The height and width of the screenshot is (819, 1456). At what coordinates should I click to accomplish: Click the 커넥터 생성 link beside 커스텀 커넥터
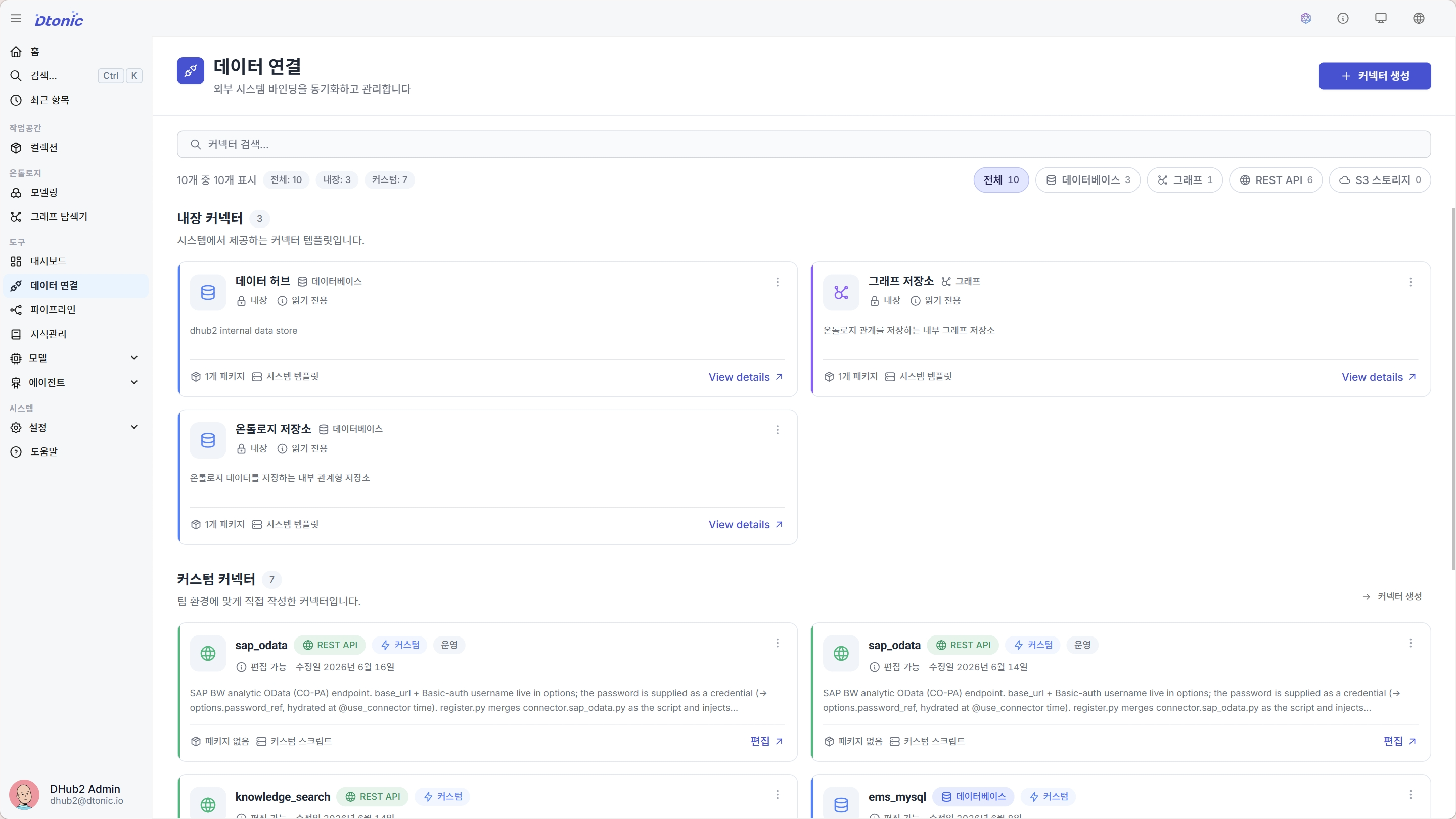pos(1392,597)
